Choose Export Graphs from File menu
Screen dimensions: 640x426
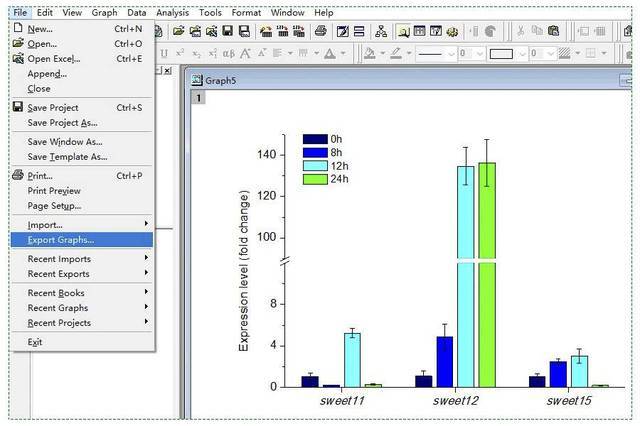pos(82,240)
